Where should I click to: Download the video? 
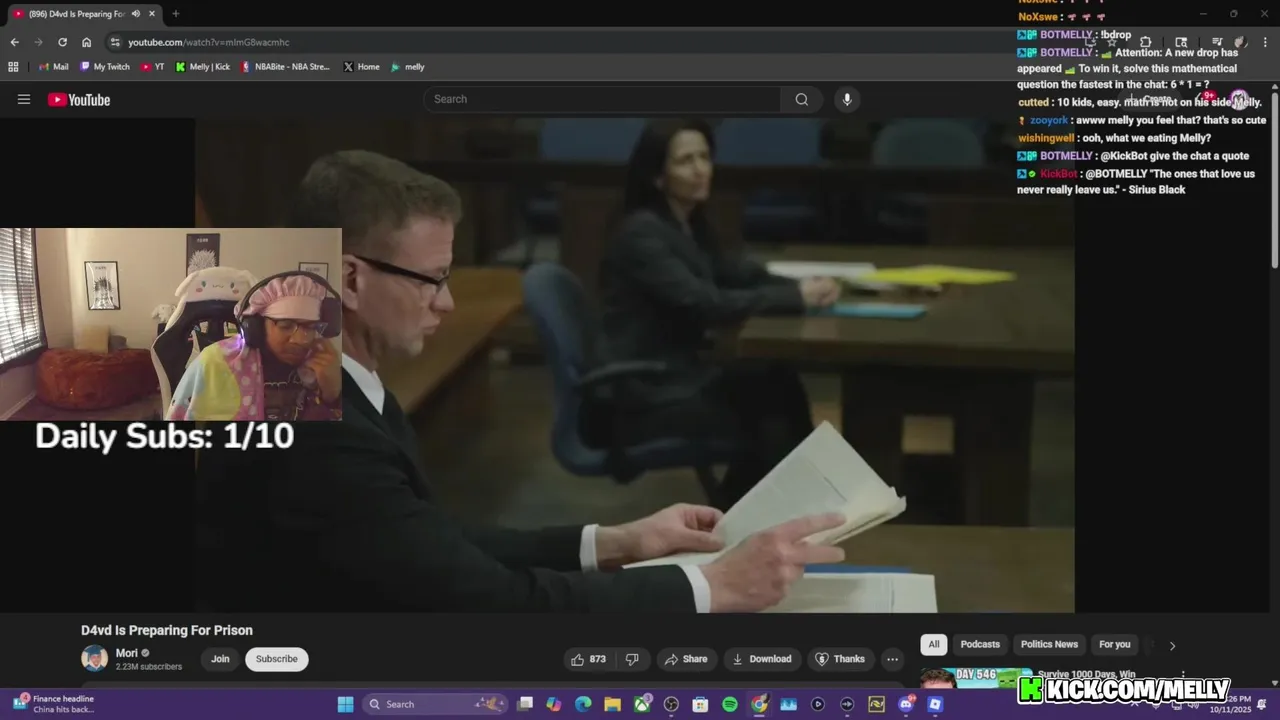(762, 659)
